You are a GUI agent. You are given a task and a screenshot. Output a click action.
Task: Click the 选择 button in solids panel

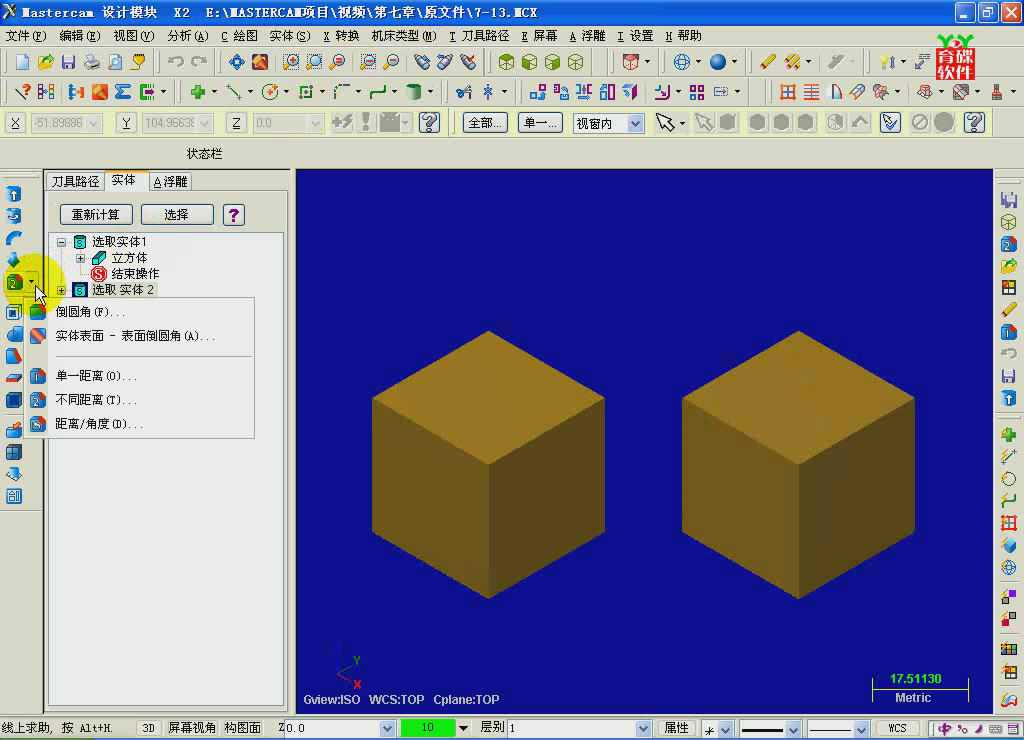click(x=177, y=215)
